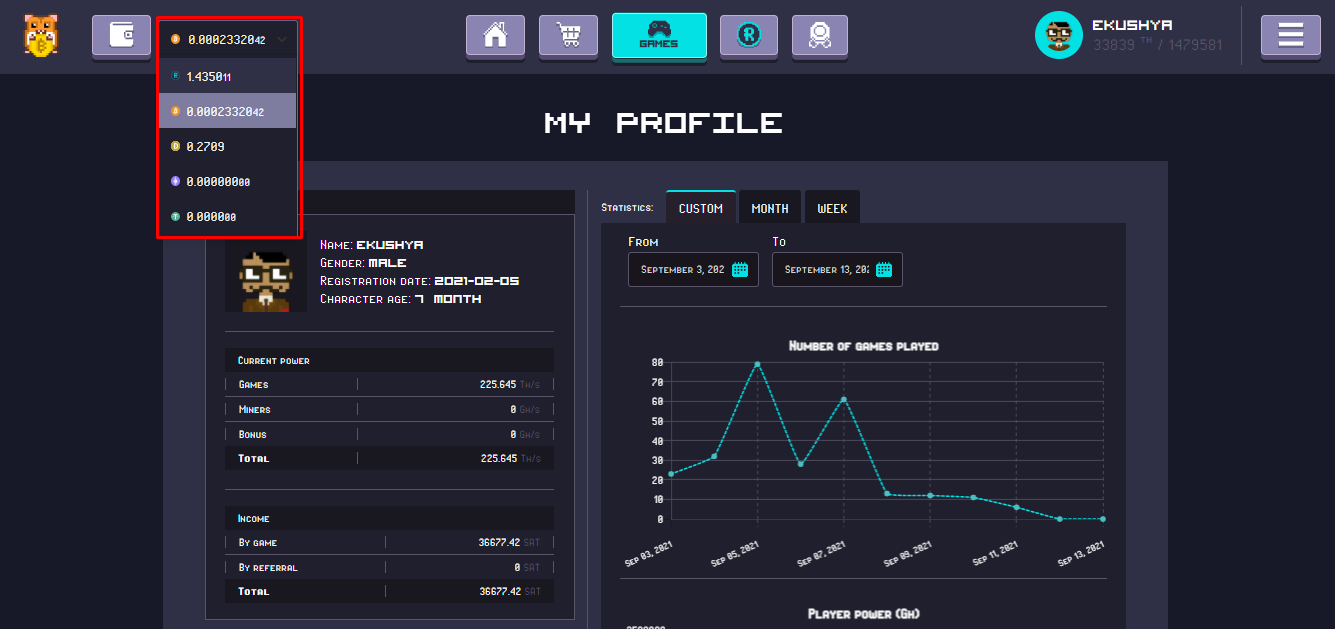Click the Gender: Male text
The height and width of the screenshot is (629, 1335).
[x=363, y=263]
